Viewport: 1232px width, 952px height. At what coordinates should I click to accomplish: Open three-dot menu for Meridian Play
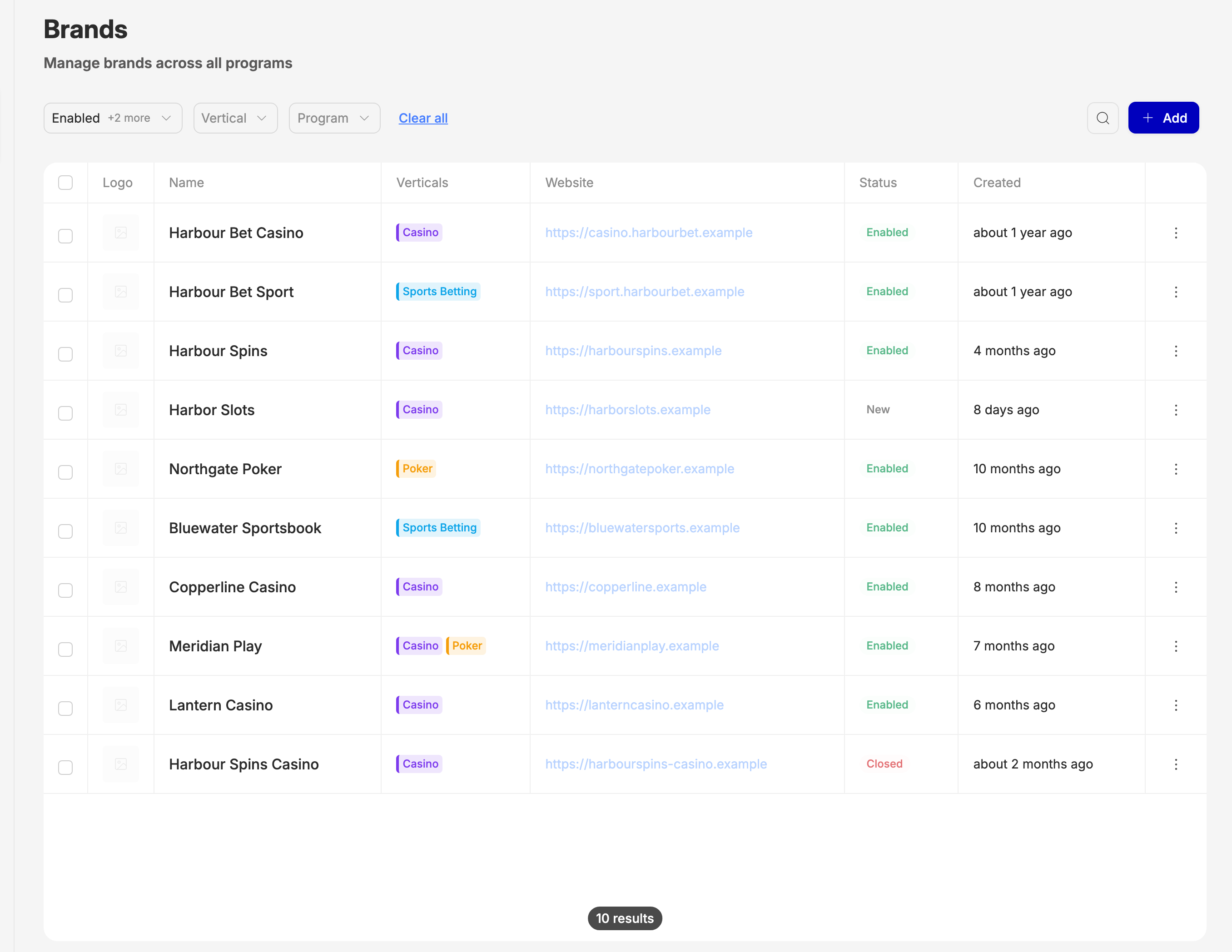click(1176, 646)
